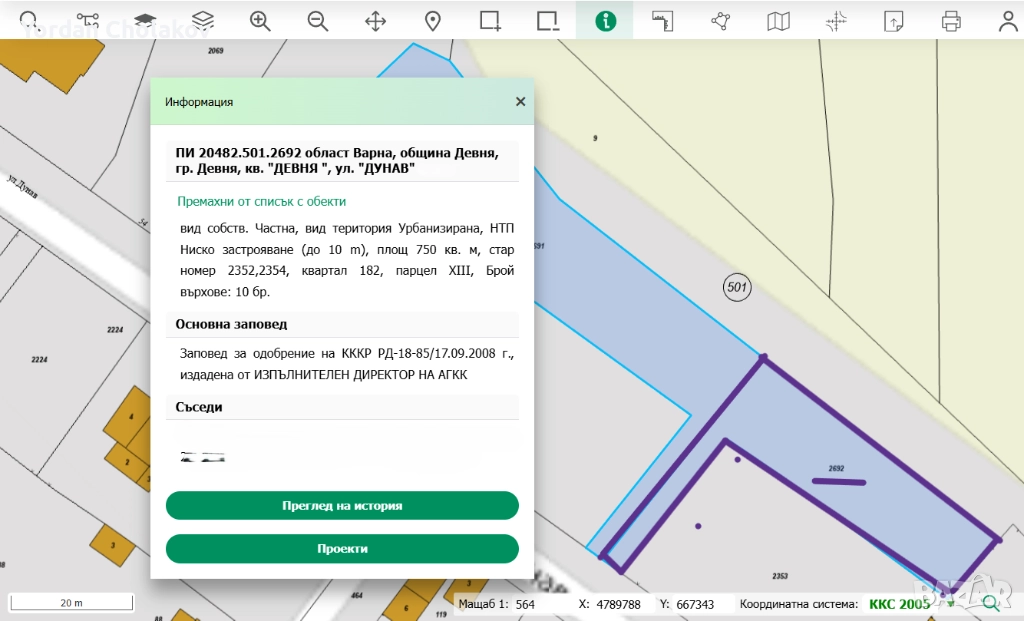Select the pan/move map tool
This screenshot has width=1024, height=621.
click(376, 20)
